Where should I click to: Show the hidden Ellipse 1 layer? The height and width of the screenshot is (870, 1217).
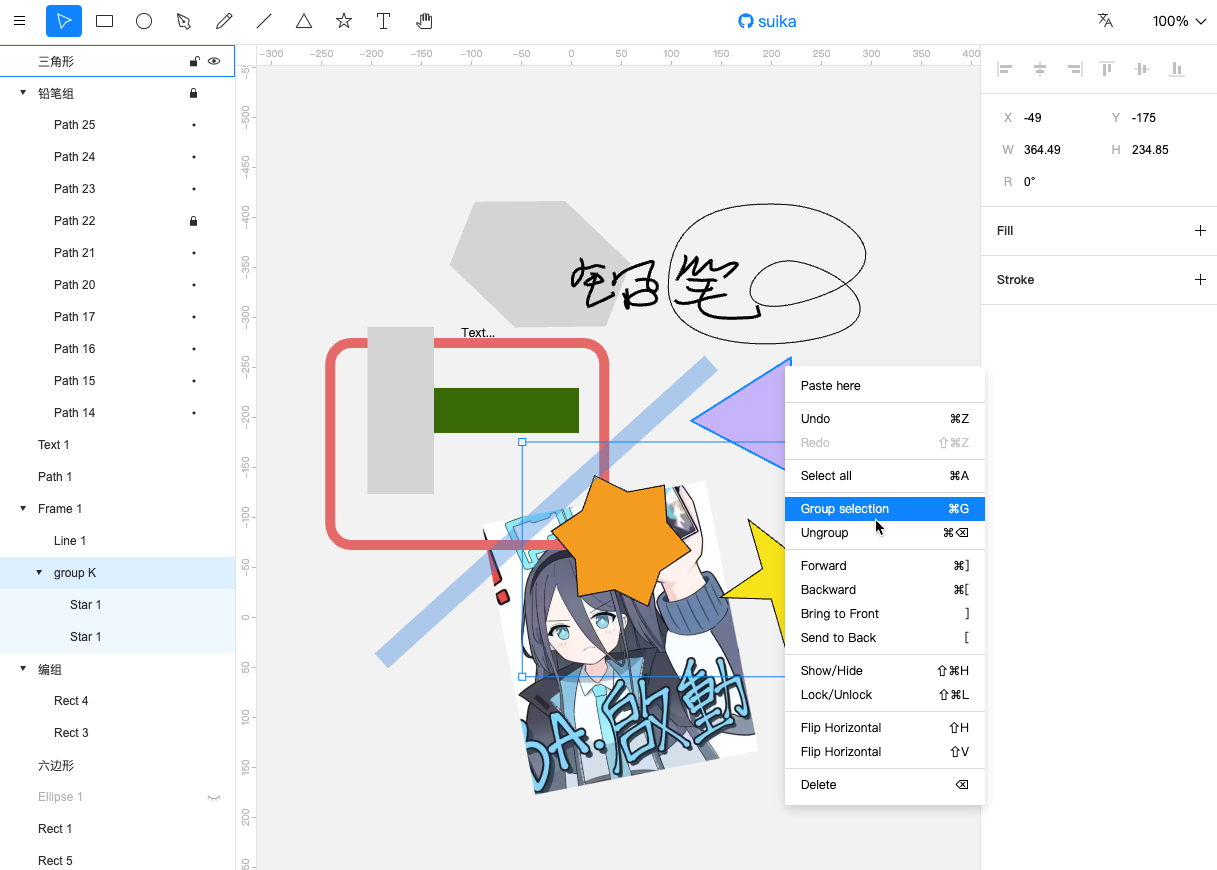point(214,797)
